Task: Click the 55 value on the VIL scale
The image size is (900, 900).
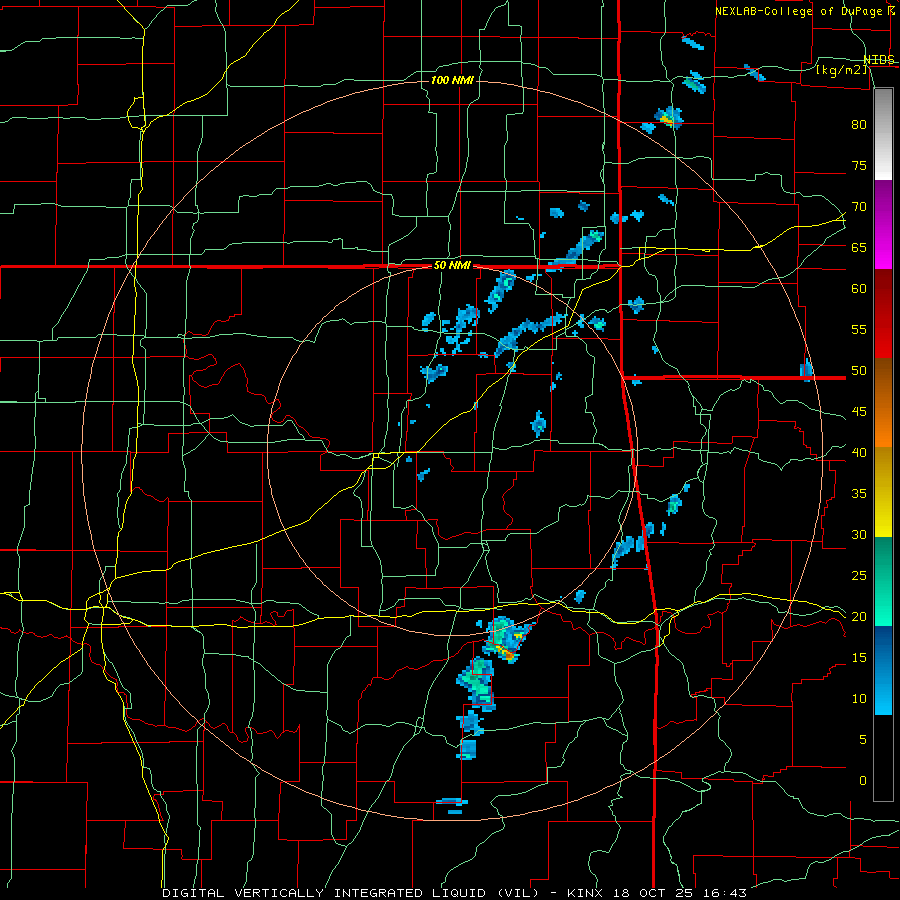Action: point(859,329)
